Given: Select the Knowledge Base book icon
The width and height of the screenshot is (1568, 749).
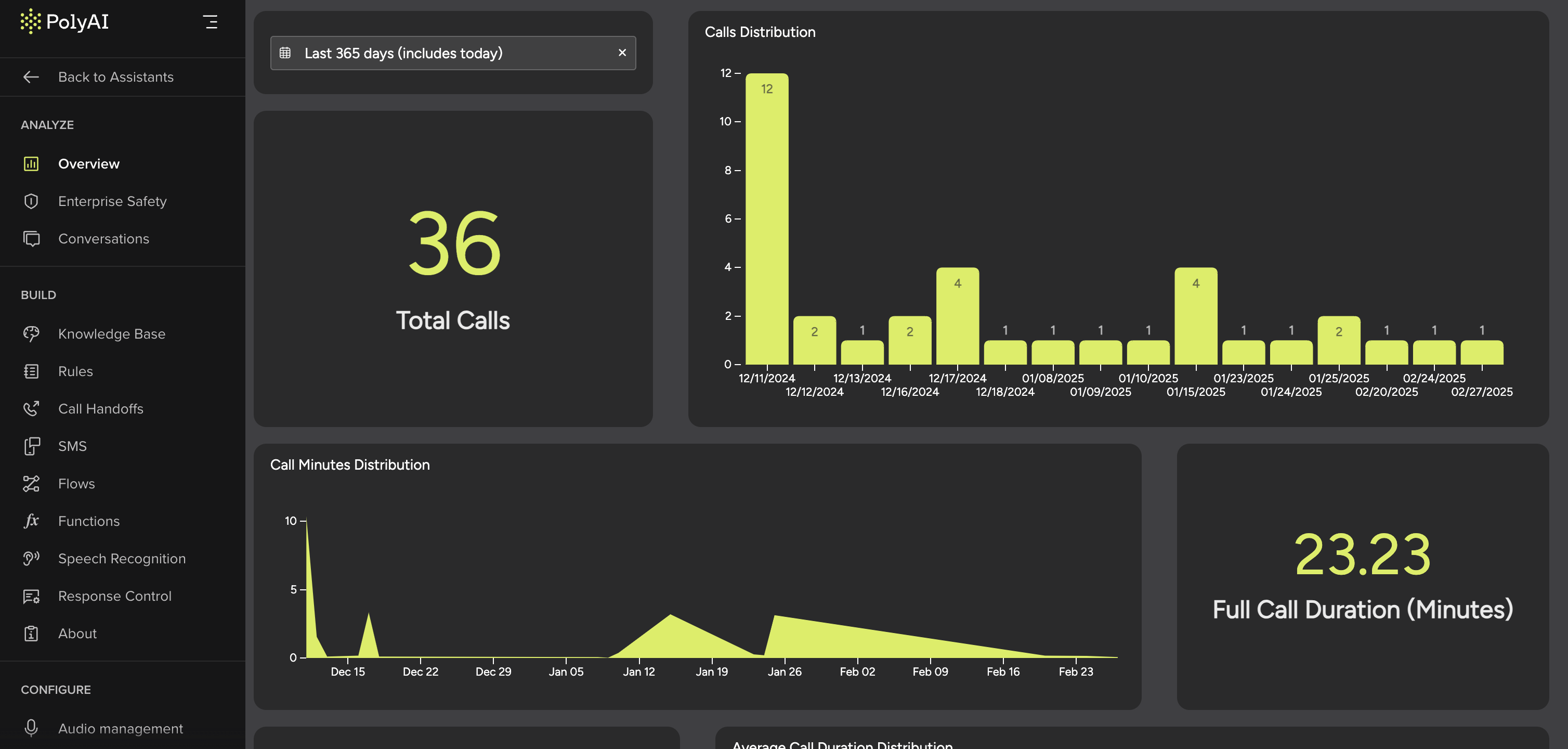Looking at the screenshot, I should (31, 334).
